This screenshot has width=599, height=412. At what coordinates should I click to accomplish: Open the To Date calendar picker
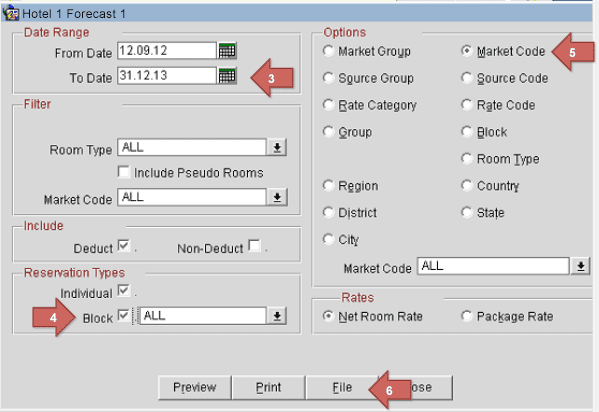(x=227, y=76)
